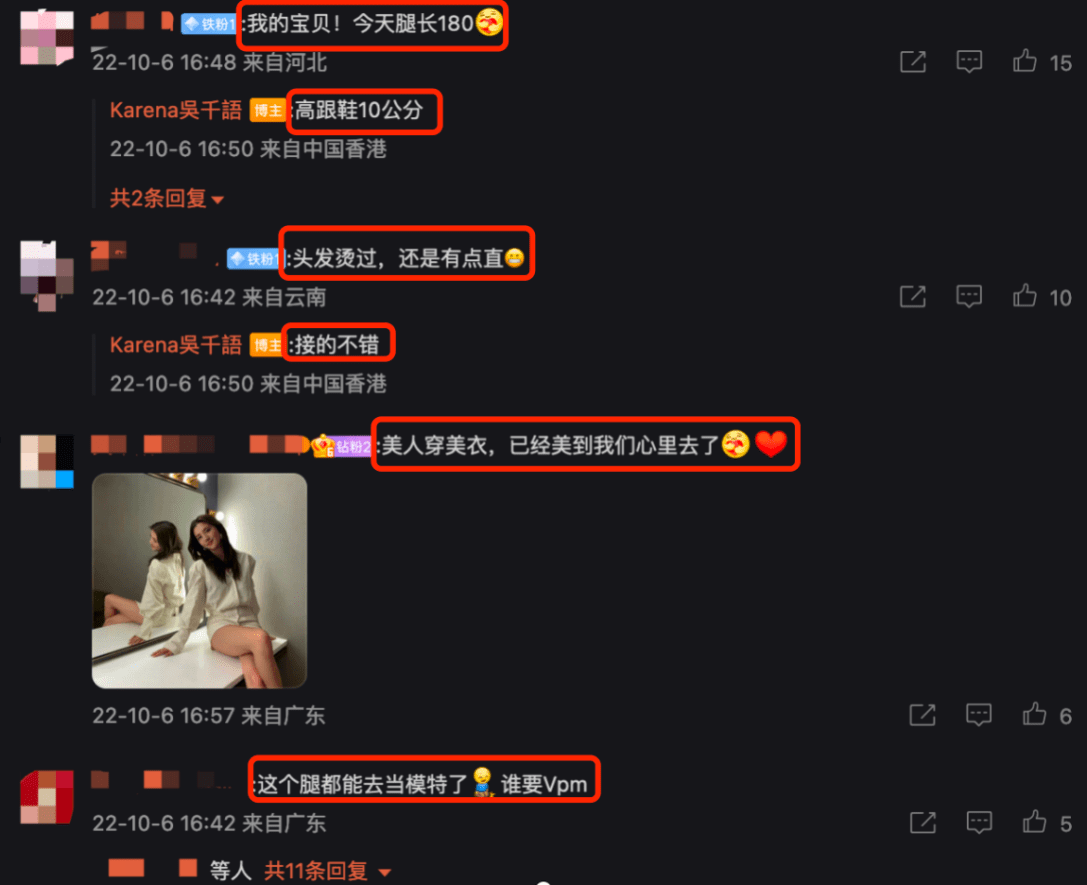Open Karena吴千語 profile from the 高跟鞋10公分 reply
The height and width of the screenshot is (885, 1087).
click(175, 110)
